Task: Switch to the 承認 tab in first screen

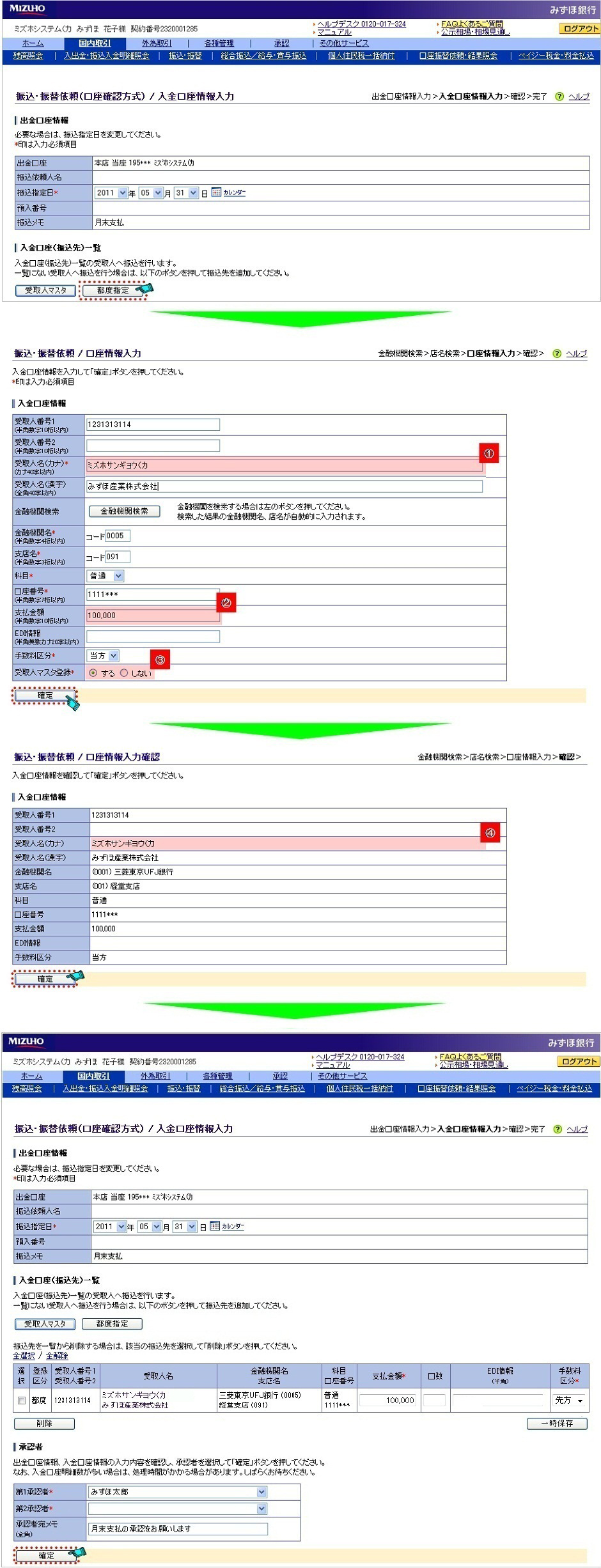Action: (281, 43)
